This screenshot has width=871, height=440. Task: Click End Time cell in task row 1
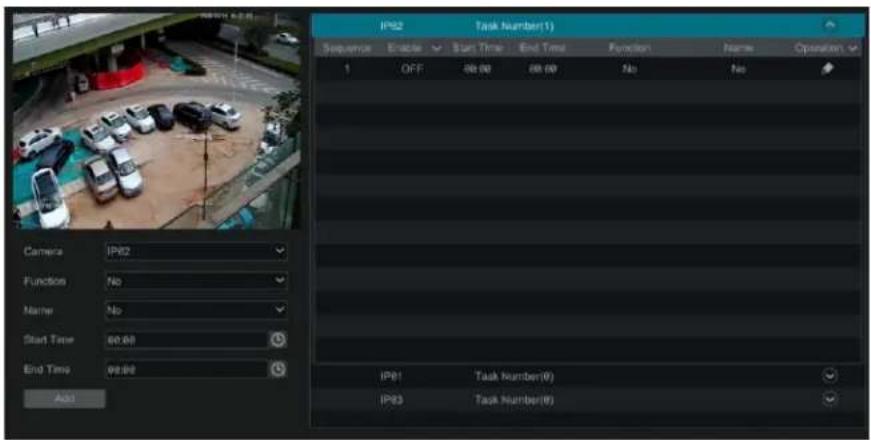coord(543,69)
